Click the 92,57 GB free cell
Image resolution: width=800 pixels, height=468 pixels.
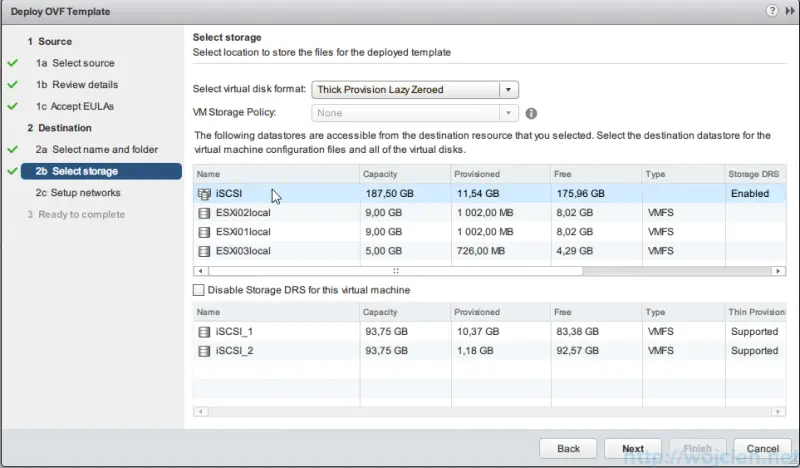coord(578,351)
